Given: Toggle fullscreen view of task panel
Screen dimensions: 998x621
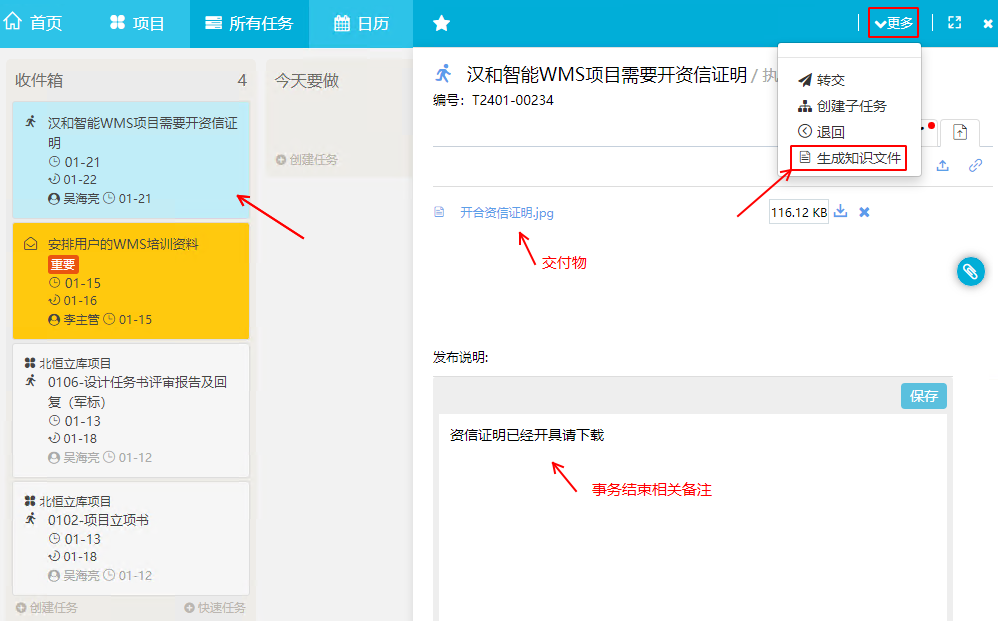Looking at the screenshot, I should [954, 23].
